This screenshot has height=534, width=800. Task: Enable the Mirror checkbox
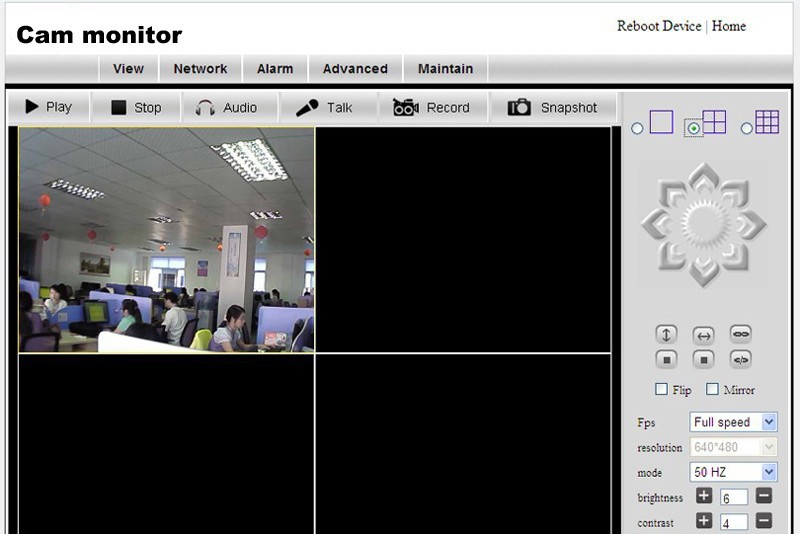[713, 389]
